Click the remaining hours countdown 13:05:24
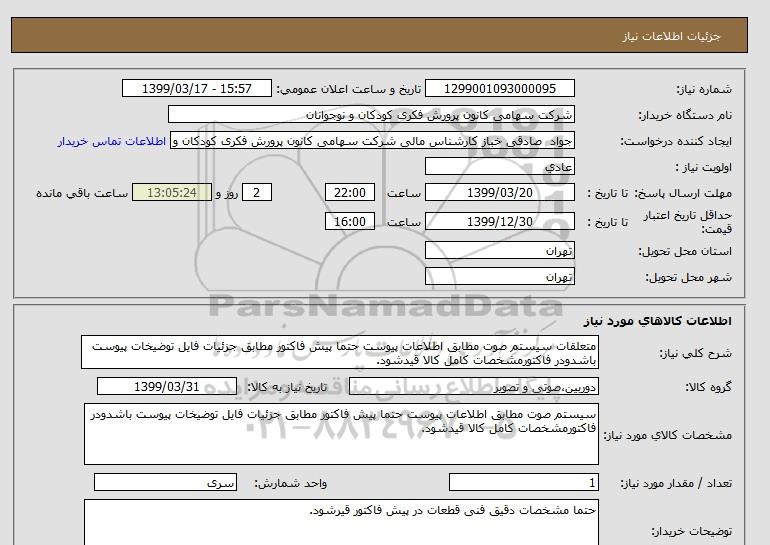 pos(172,192)
